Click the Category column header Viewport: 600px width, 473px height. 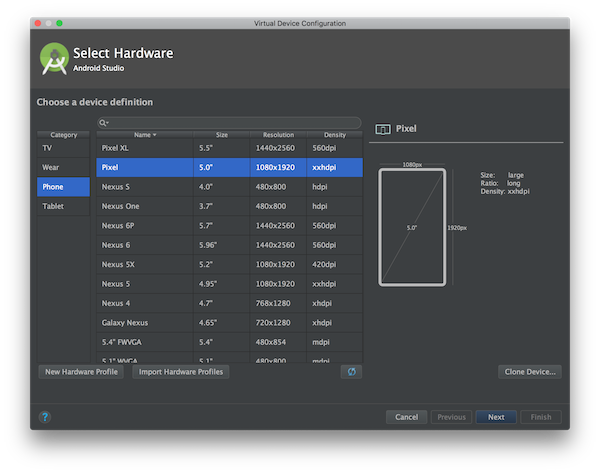point(64,135)
